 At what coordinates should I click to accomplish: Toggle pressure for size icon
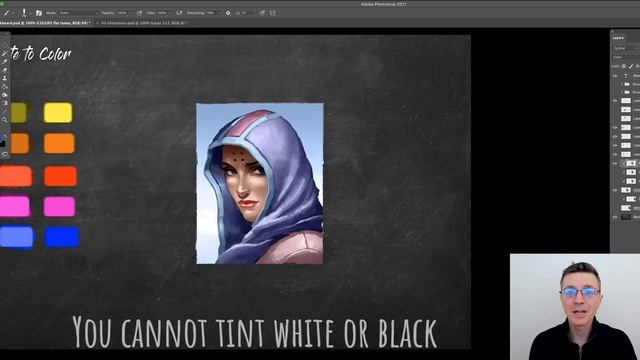tap(262, 13)
